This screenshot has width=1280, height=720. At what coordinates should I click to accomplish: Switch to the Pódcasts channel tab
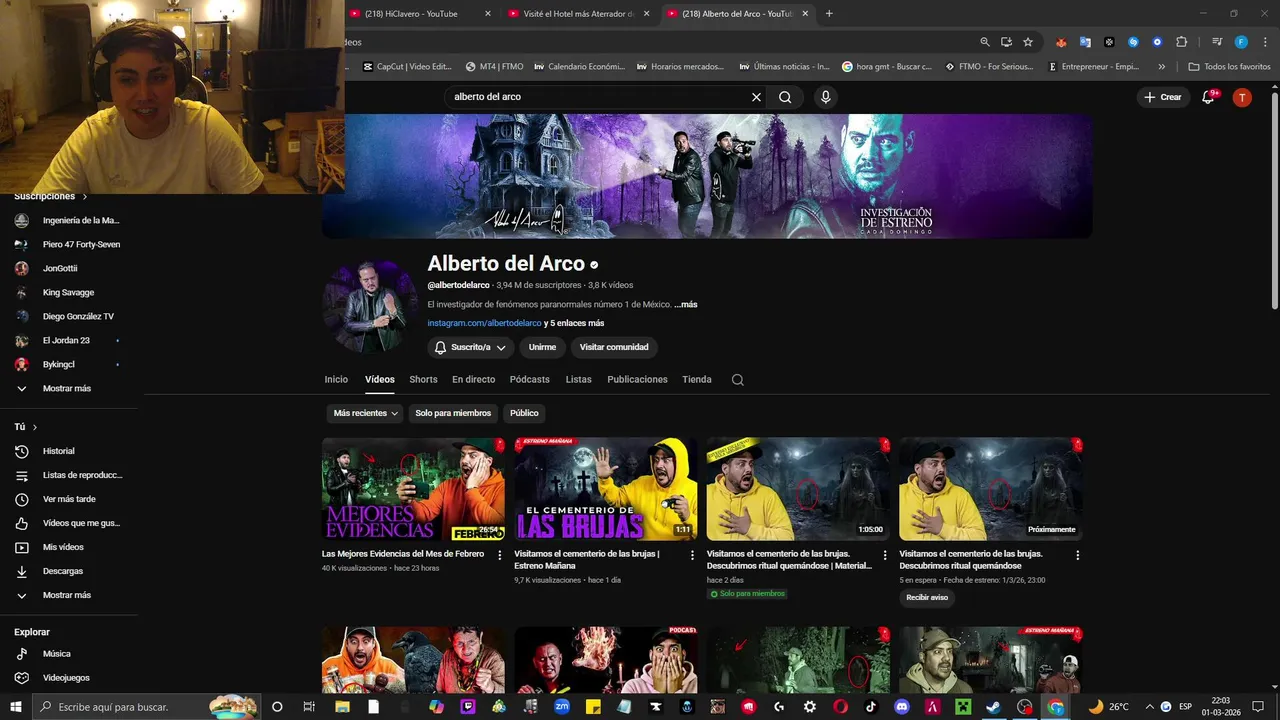click(529, 380)
